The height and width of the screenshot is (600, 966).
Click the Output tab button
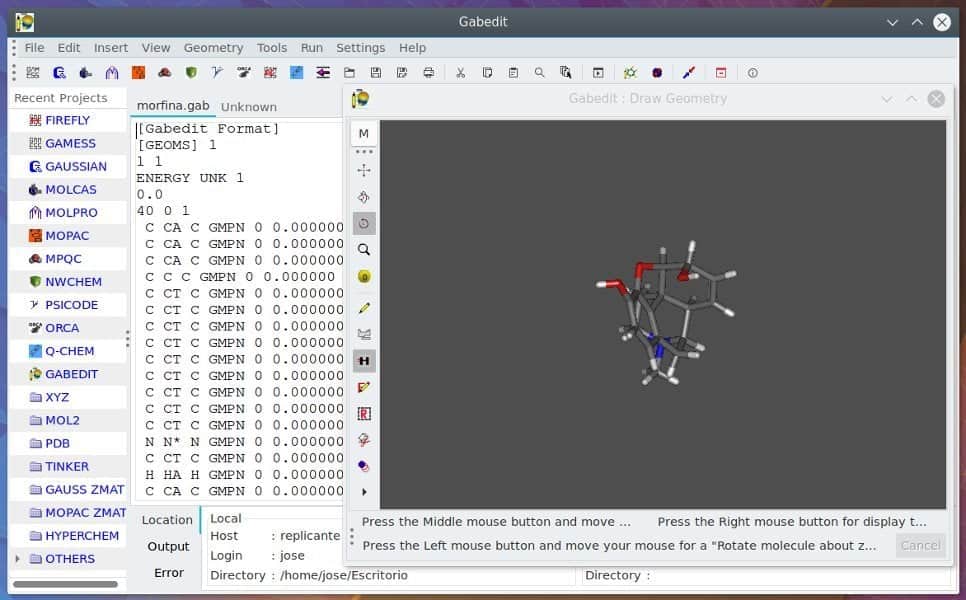[168, 546]
